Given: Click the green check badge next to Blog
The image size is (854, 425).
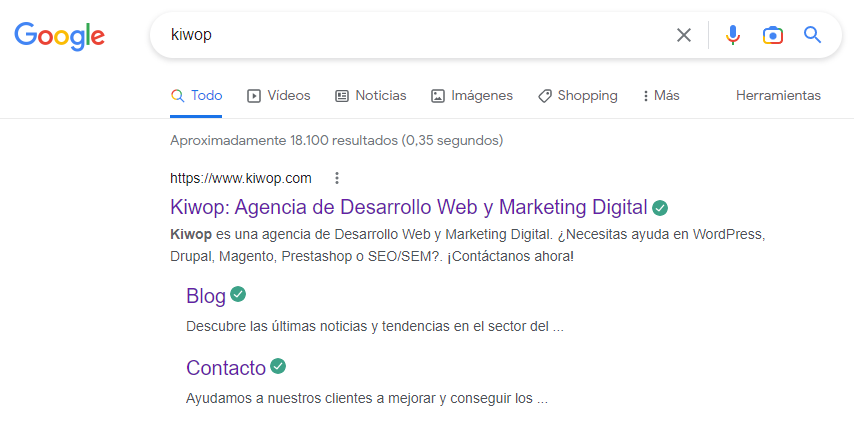Looking at the screenshot, I should pos(237,294).
